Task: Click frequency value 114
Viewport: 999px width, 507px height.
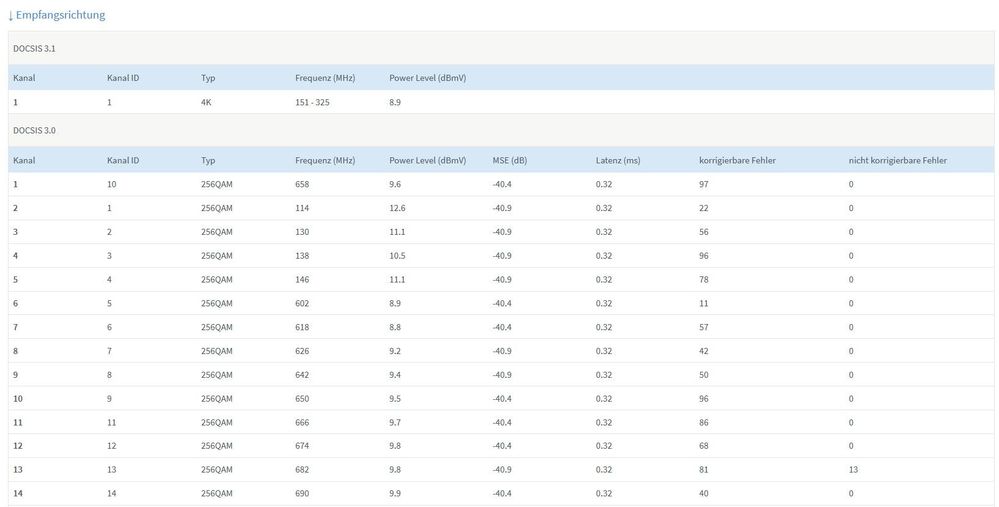Action: pyautogui.click(x=302, y=208)
